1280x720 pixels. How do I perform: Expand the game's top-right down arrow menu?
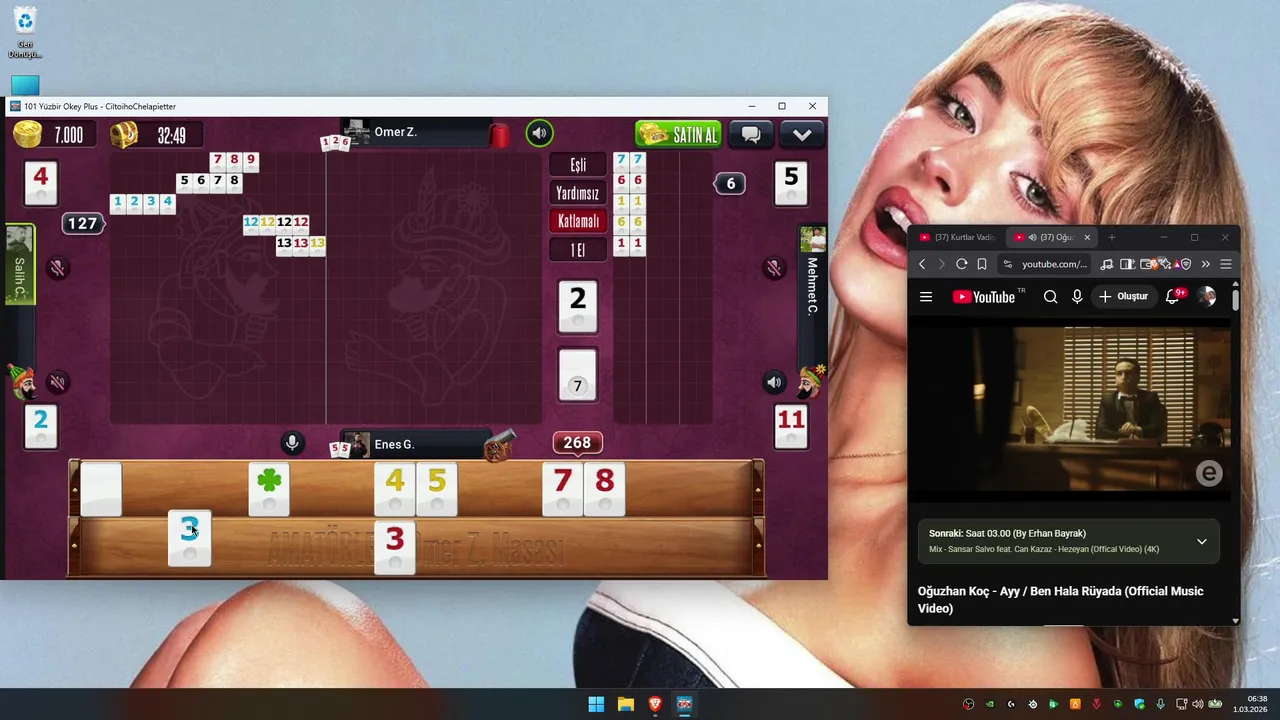802,134
